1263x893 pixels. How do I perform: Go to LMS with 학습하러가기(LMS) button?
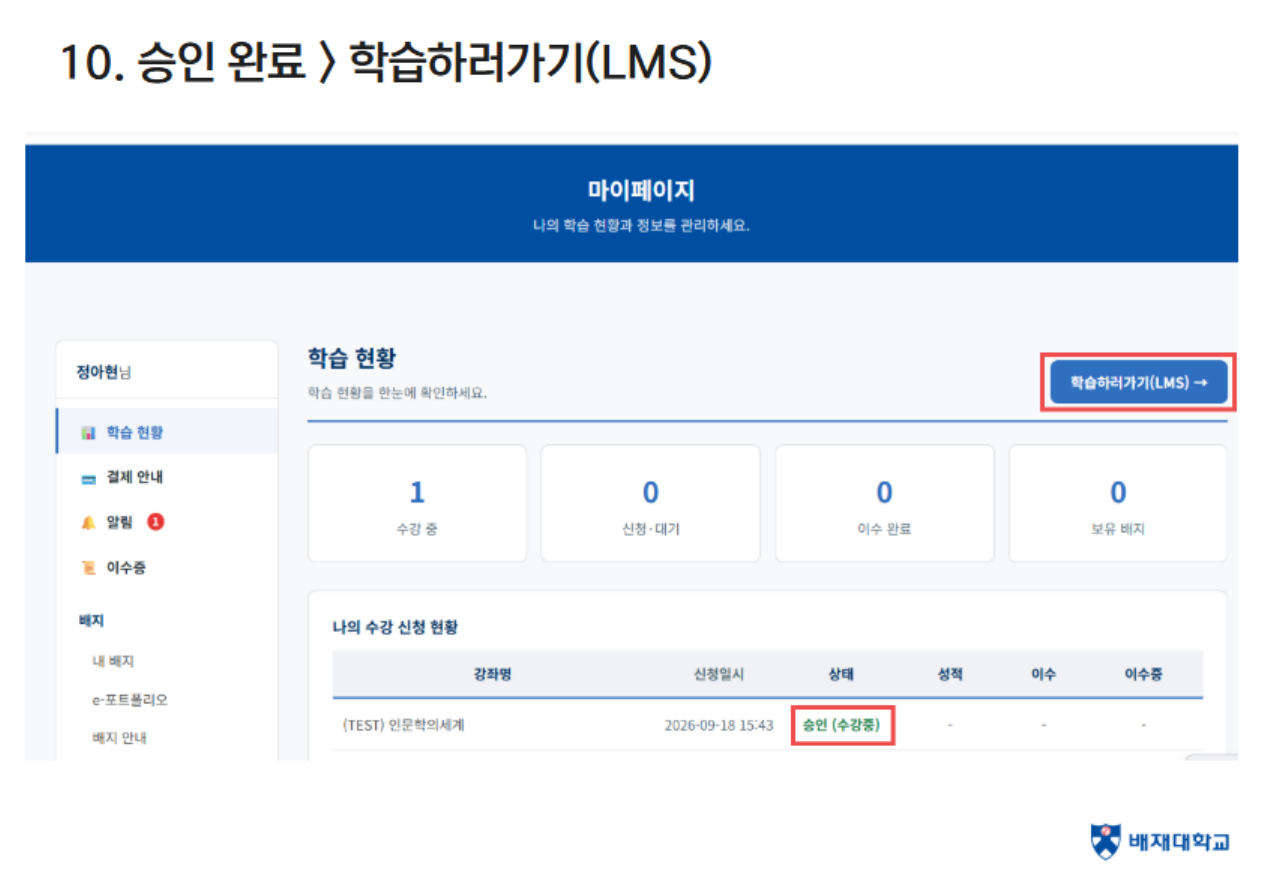[x=1139, y=382]
